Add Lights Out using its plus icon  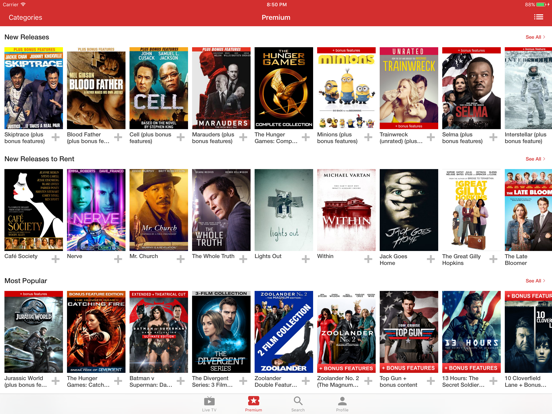click(x=306, y=259)
